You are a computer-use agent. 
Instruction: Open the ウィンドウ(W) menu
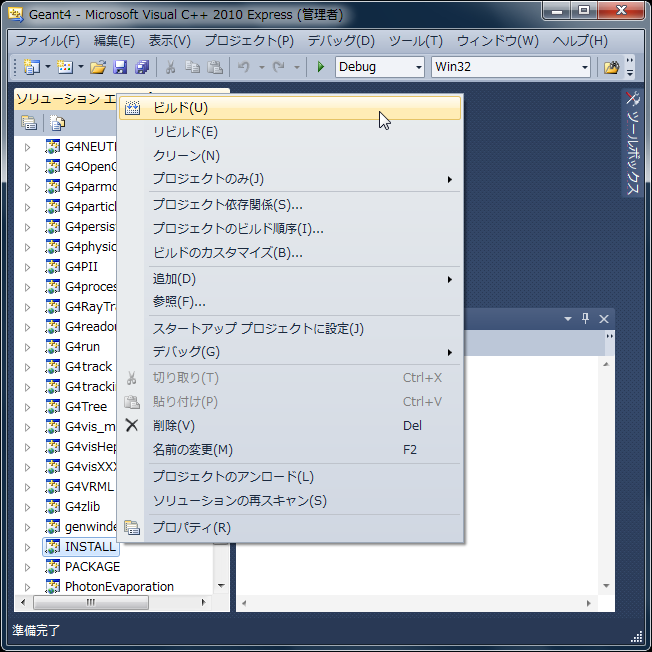pyautogui.click(x=497, y=41)
